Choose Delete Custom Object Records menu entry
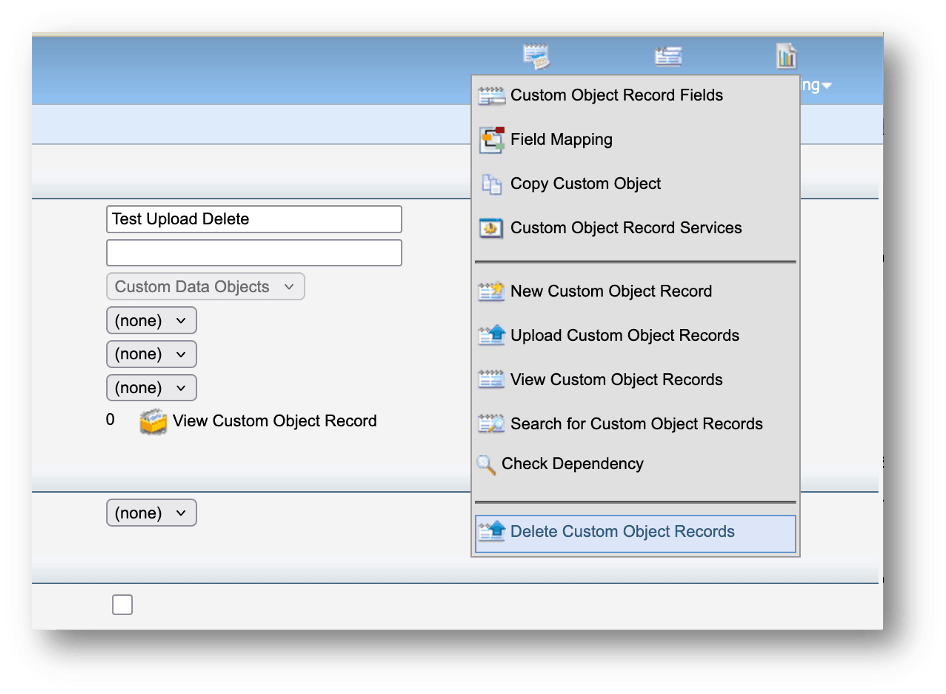The image size is (946, 694). pos(635,533)
